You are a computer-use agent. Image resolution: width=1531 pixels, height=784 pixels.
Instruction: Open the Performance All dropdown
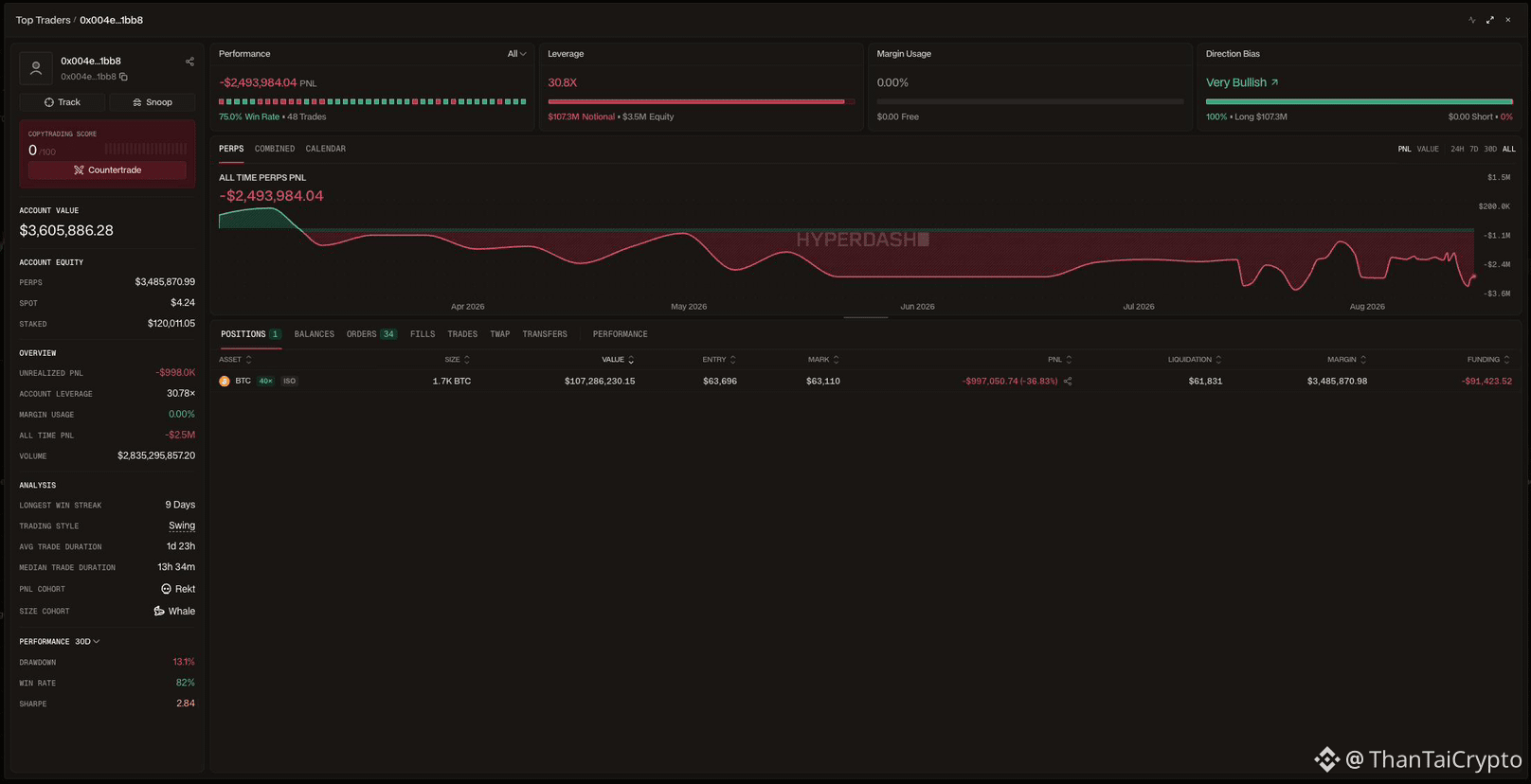pyautogui.click(x=516, y=54)
